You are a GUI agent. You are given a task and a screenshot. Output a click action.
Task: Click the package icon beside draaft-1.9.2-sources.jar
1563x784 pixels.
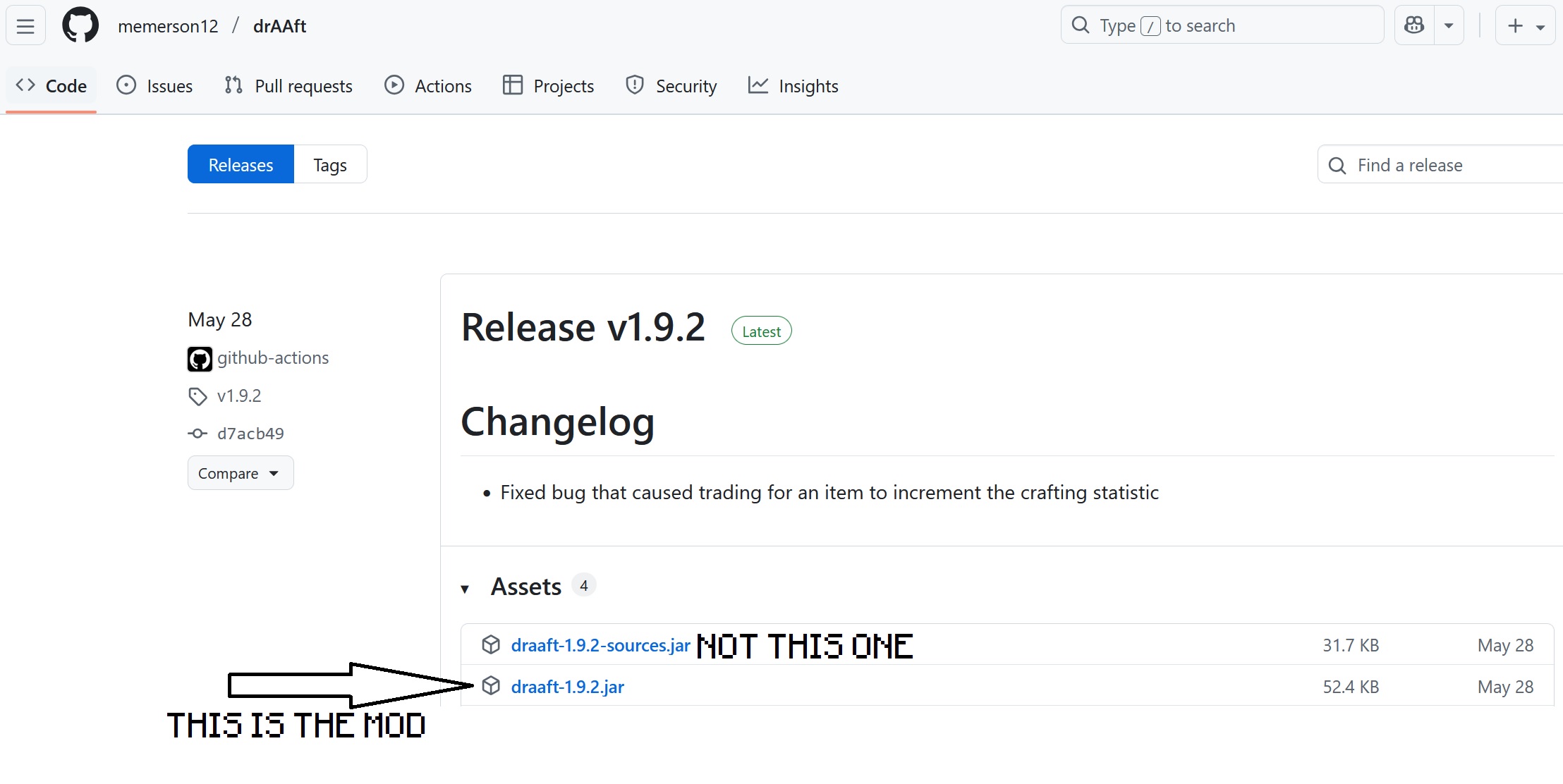coord(491,644)
